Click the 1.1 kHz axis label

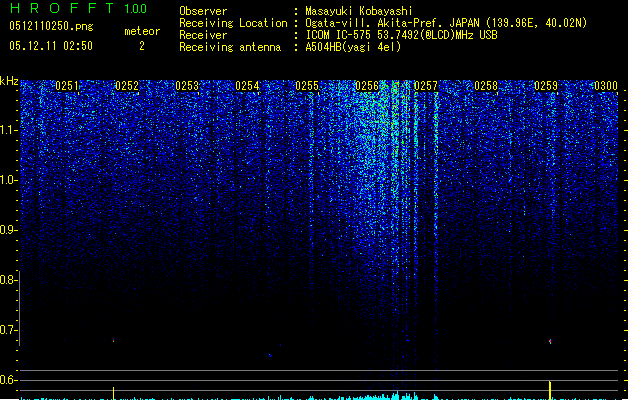[x=9, y=130]
